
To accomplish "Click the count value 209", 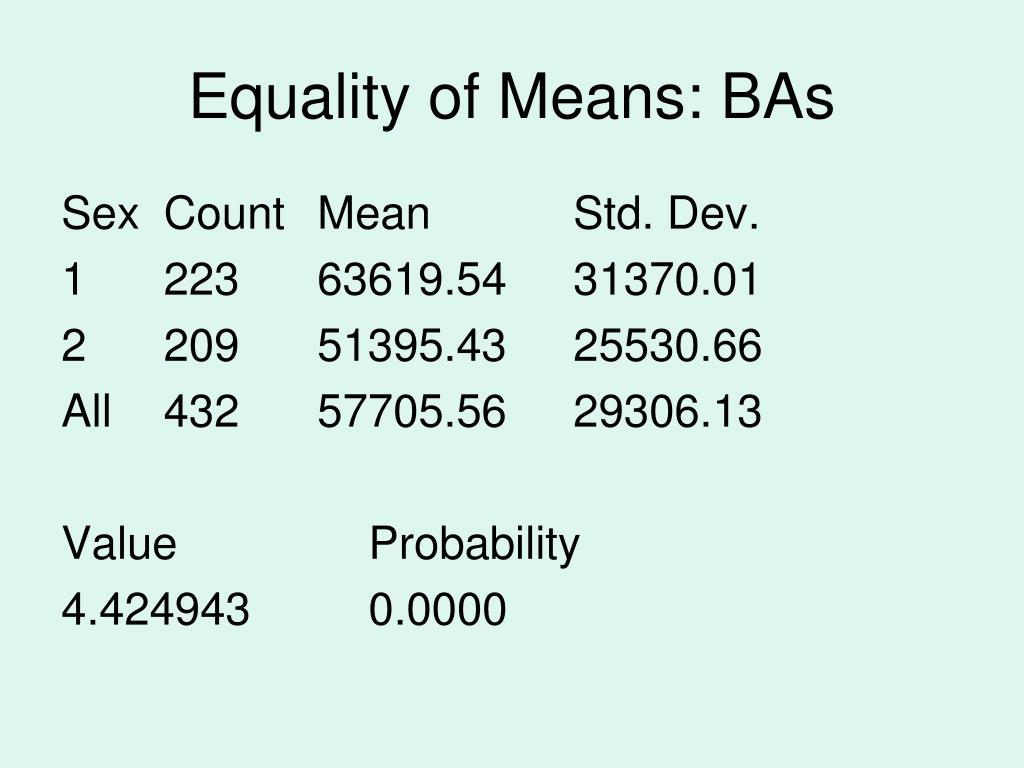I will click(x=201, y=345).
